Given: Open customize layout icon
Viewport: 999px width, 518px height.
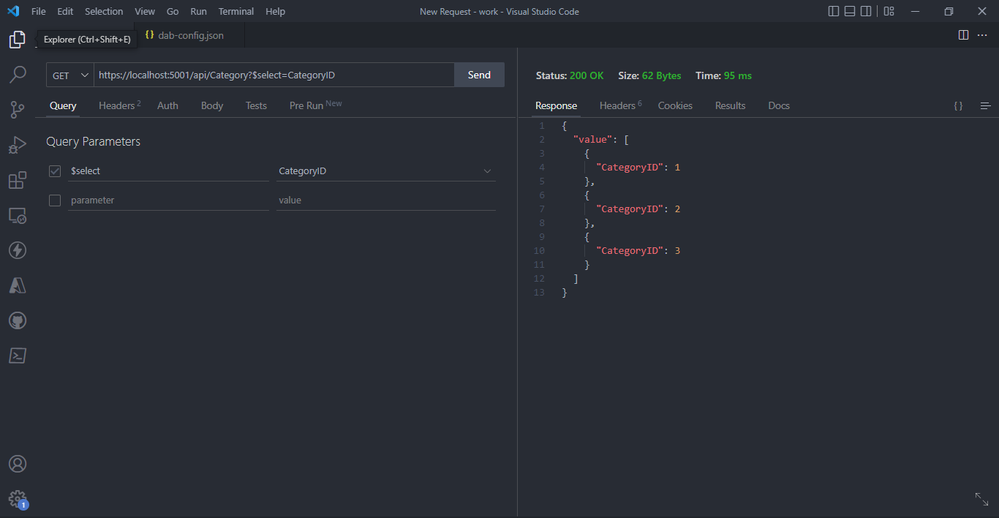Looking at the screenshot, I should (889, 11).
